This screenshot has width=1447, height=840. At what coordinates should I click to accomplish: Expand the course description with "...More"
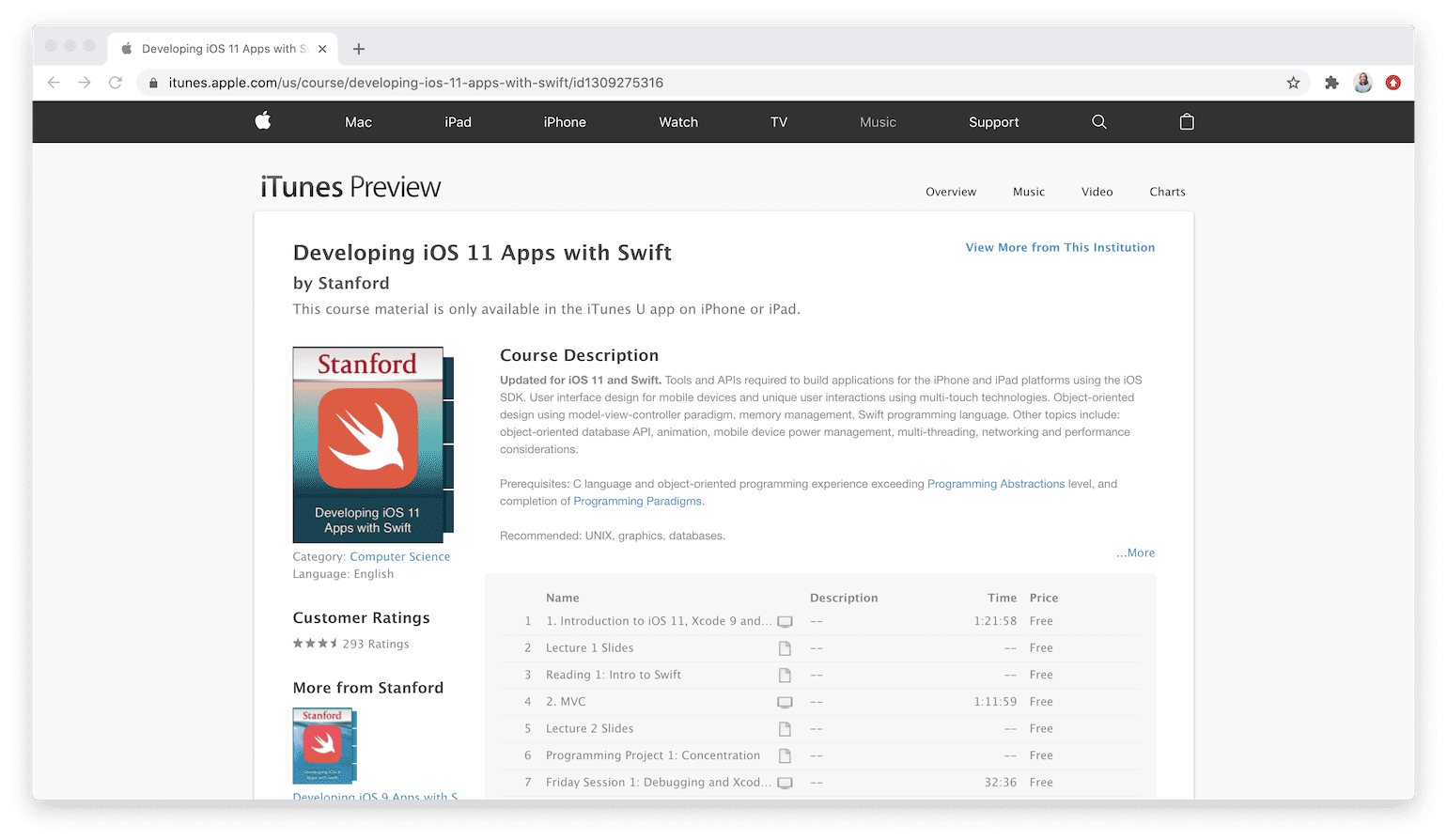pyautogui.click(x=1135, y=552)
